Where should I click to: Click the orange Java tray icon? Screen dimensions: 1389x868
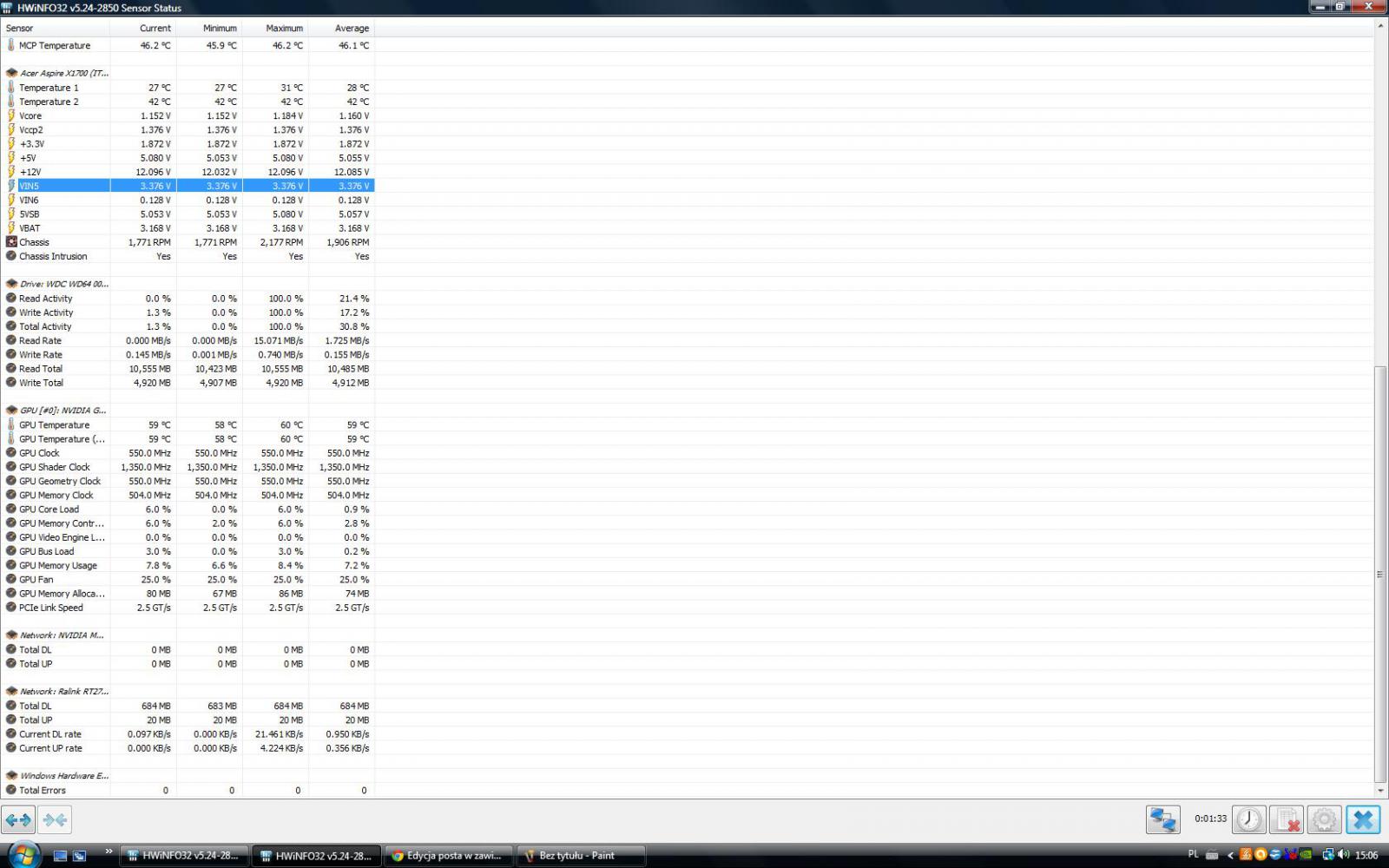[1246, 855]
